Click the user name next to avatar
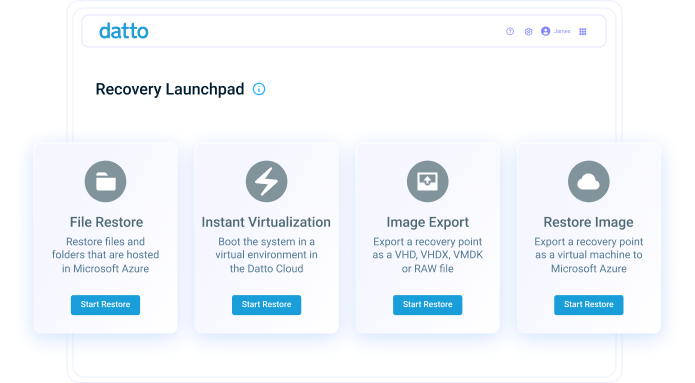 point(562,31)
